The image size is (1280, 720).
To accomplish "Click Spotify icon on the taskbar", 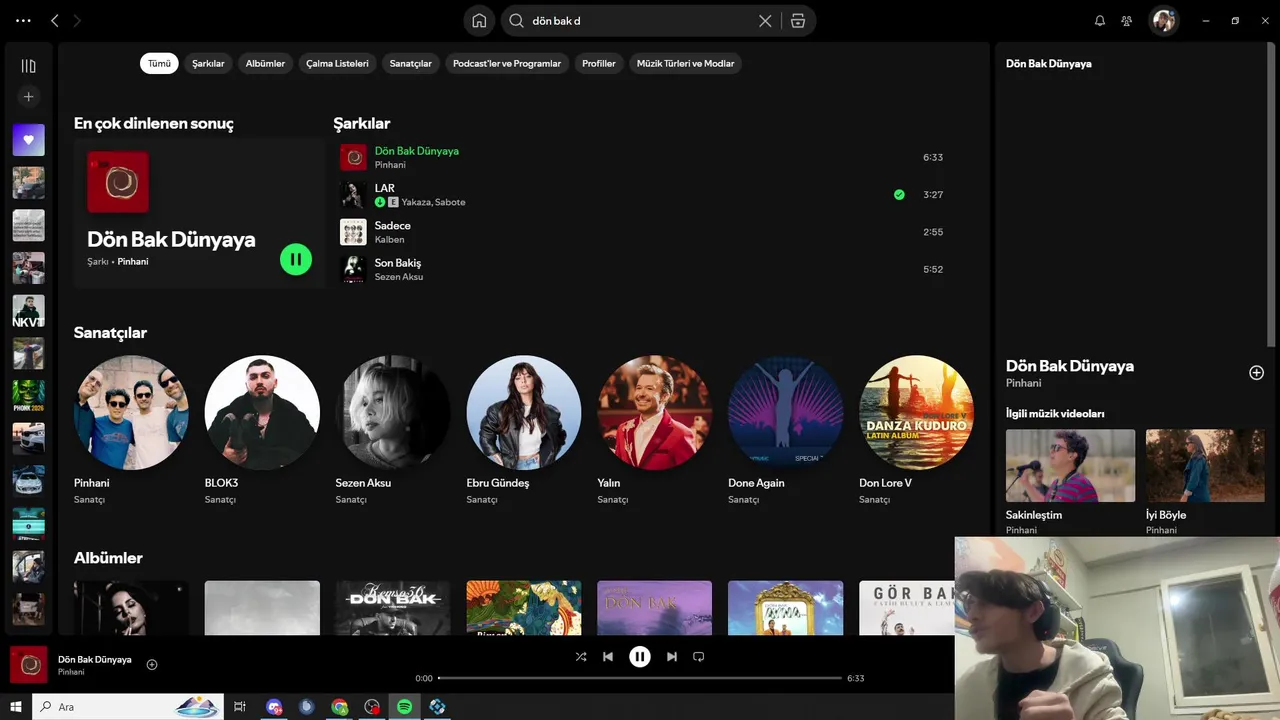I will click(x=405, y=707).
